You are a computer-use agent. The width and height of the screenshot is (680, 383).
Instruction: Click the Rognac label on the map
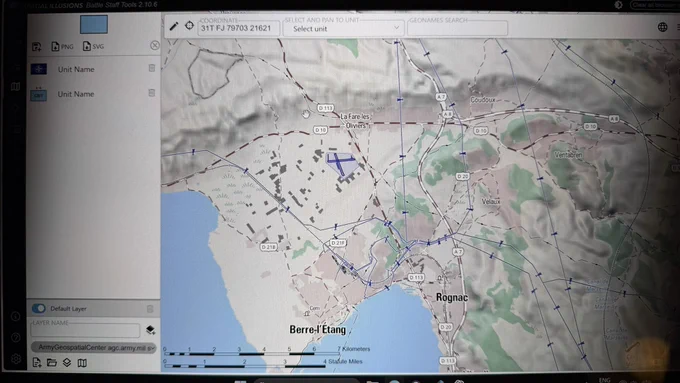tap(452, 298)
